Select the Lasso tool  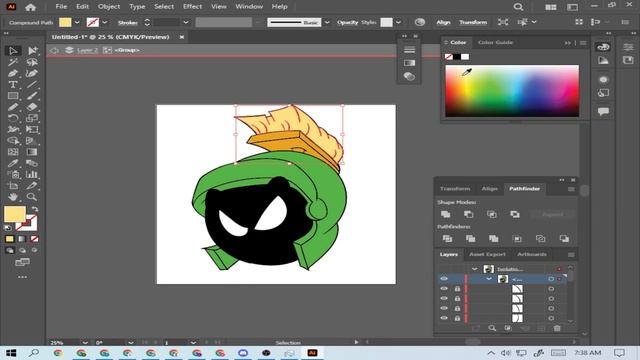click(32, 62)
